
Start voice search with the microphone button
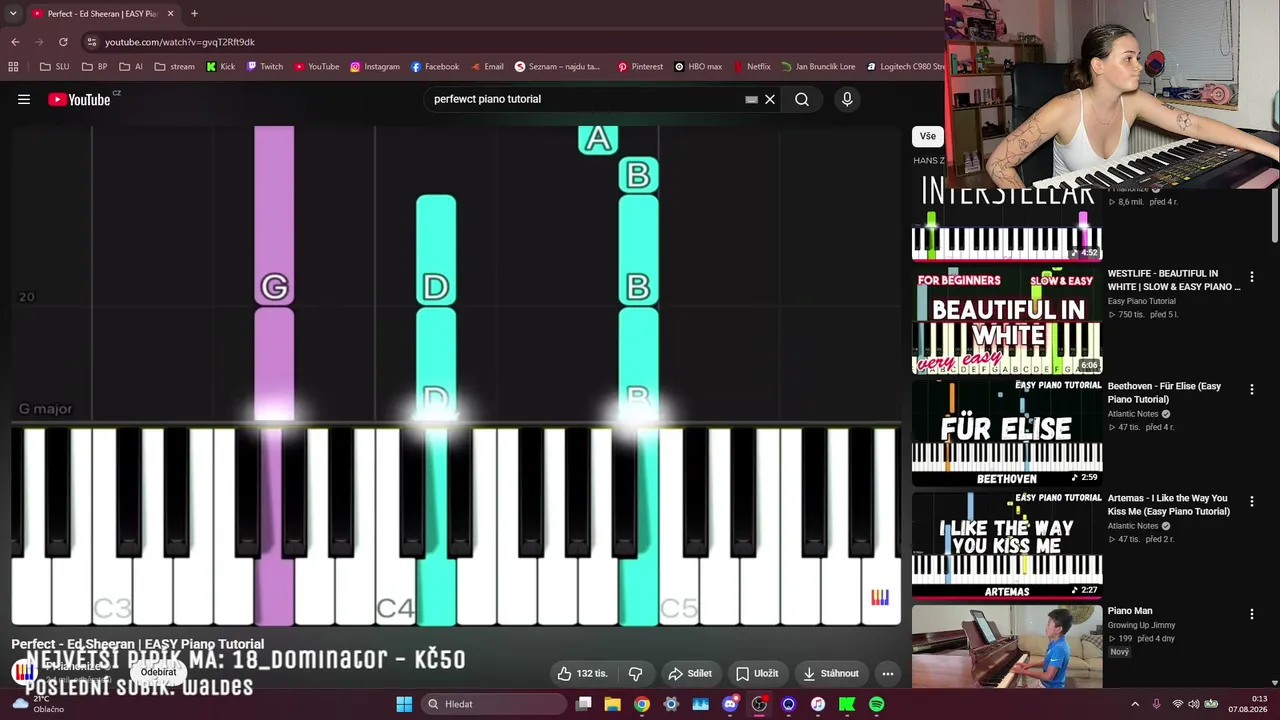tap(847, 99)
